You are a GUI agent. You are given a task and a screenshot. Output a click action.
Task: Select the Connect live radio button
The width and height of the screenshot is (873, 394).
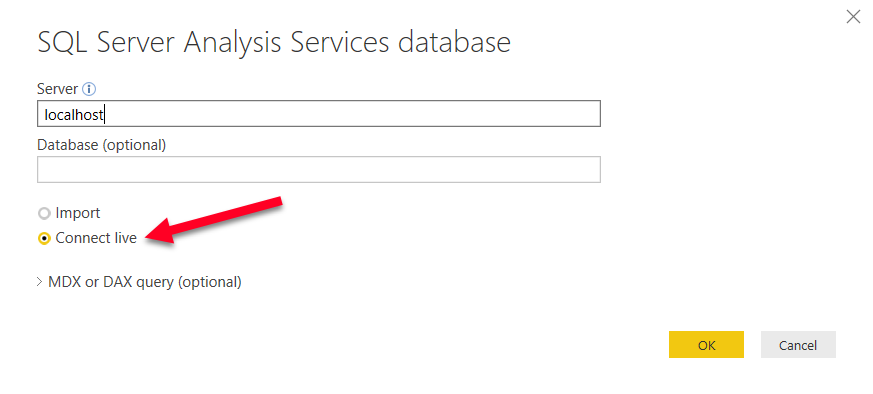tap(44, 239)
